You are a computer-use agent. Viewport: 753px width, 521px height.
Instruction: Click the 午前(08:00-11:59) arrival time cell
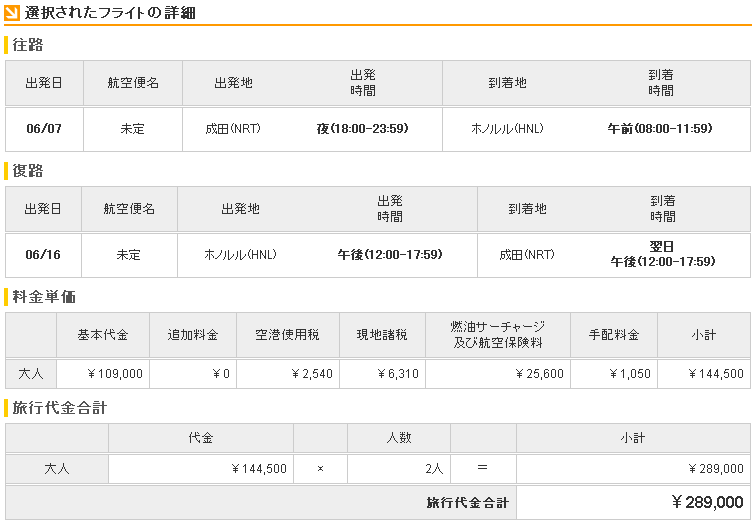pyautogui.click(x=660, y=129)
